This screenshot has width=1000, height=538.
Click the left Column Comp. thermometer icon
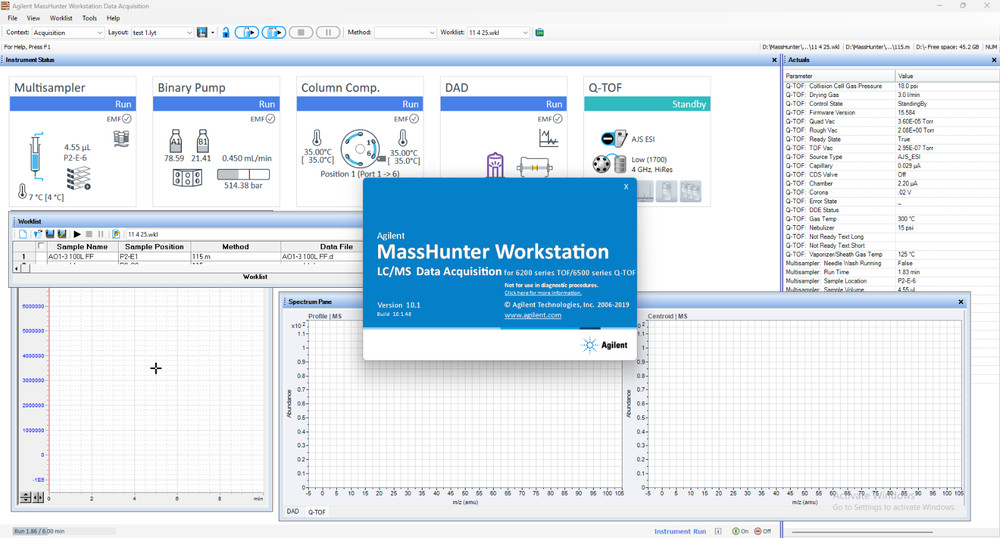316,138
